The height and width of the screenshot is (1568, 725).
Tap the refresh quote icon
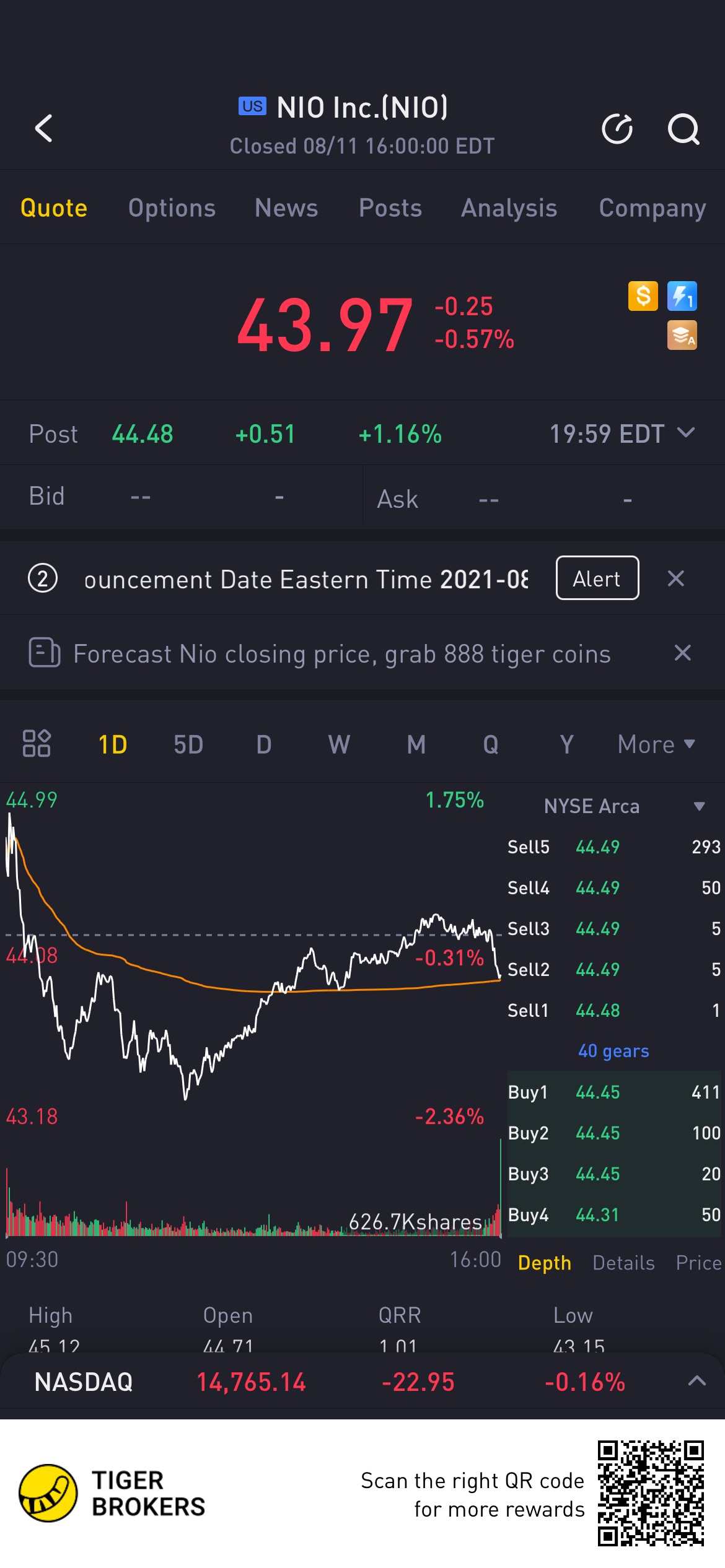coord(617,129)
